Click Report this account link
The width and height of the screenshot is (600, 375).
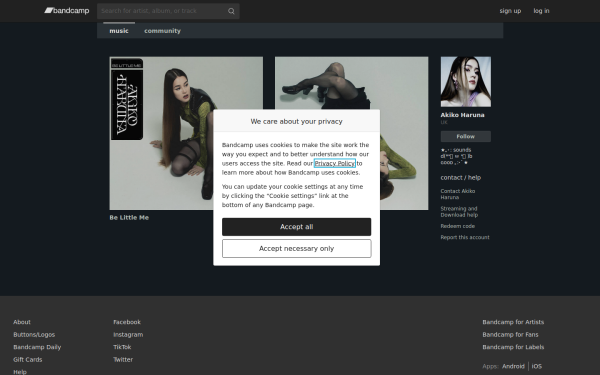coord(465,237)
